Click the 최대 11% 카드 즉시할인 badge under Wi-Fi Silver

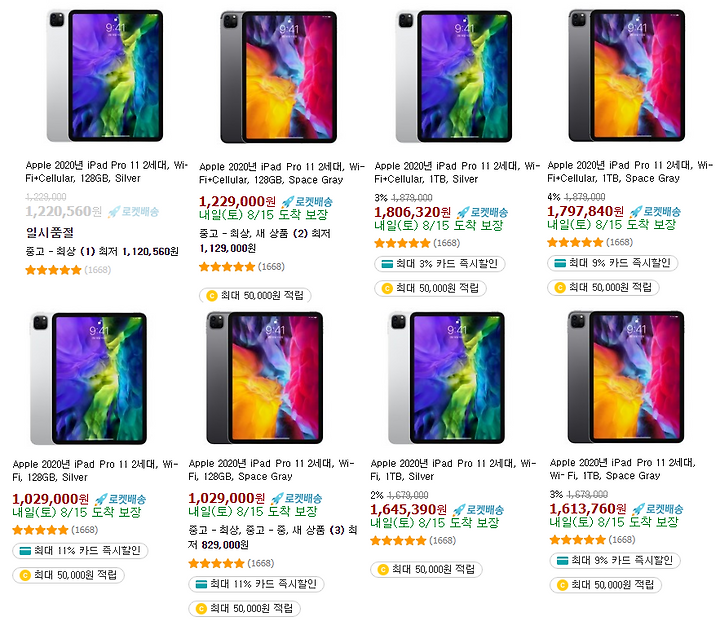tap(80, 550)
